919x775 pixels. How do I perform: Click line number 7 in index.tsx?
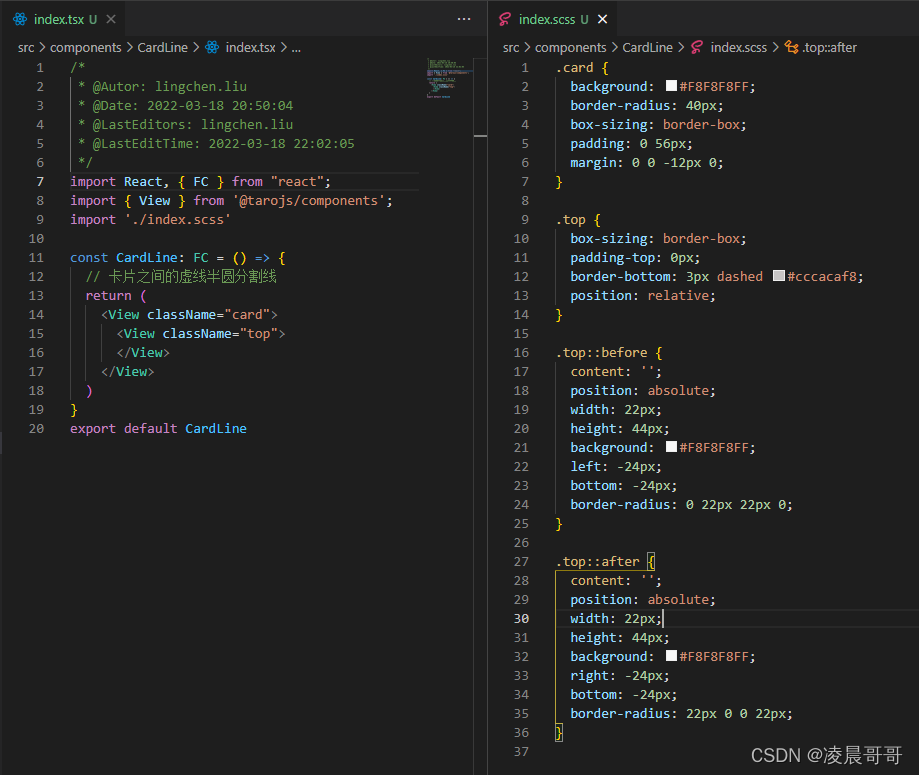point(40,182)
